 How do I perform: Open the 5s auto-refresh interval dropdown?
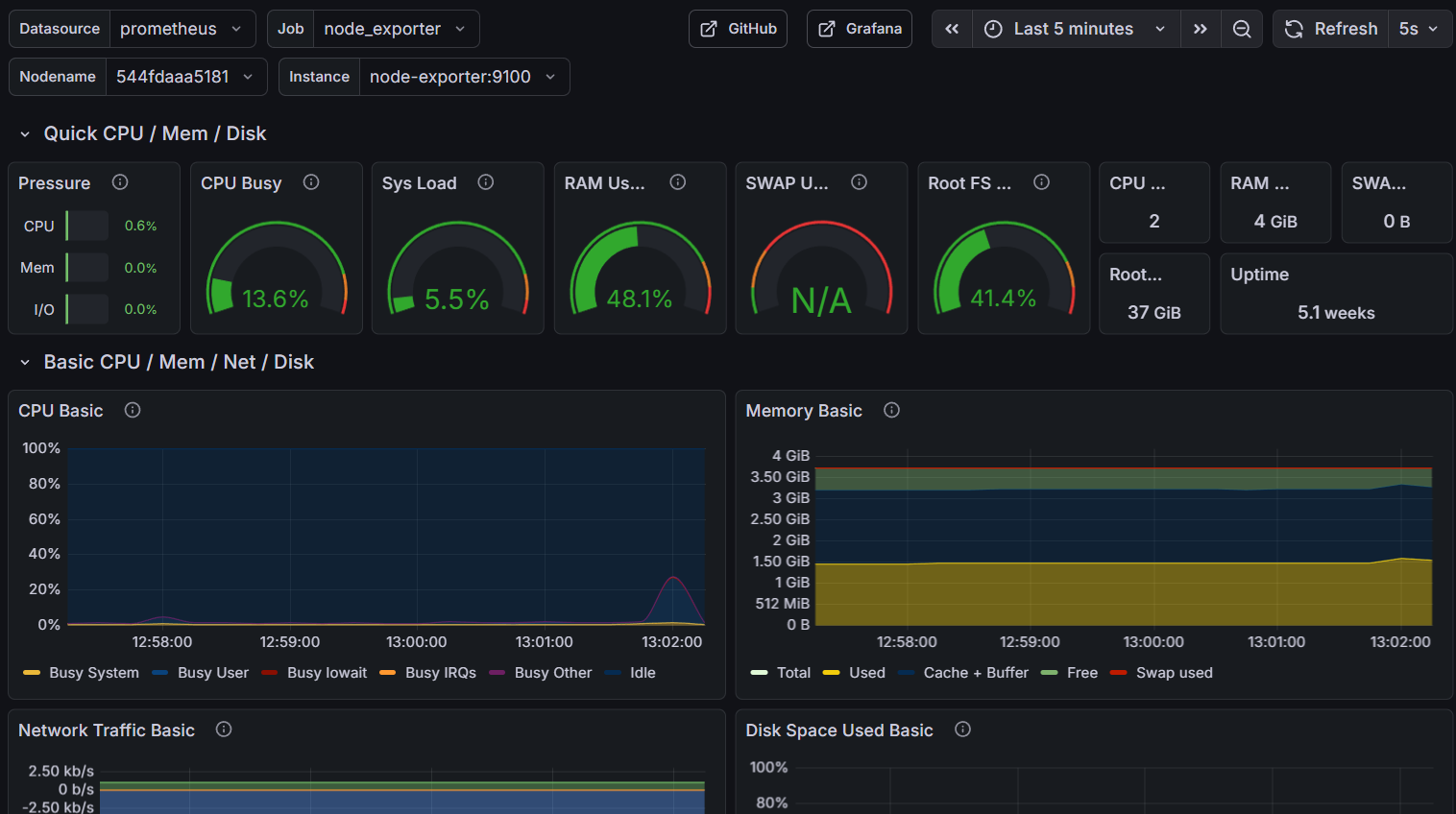coord(1420,29)
